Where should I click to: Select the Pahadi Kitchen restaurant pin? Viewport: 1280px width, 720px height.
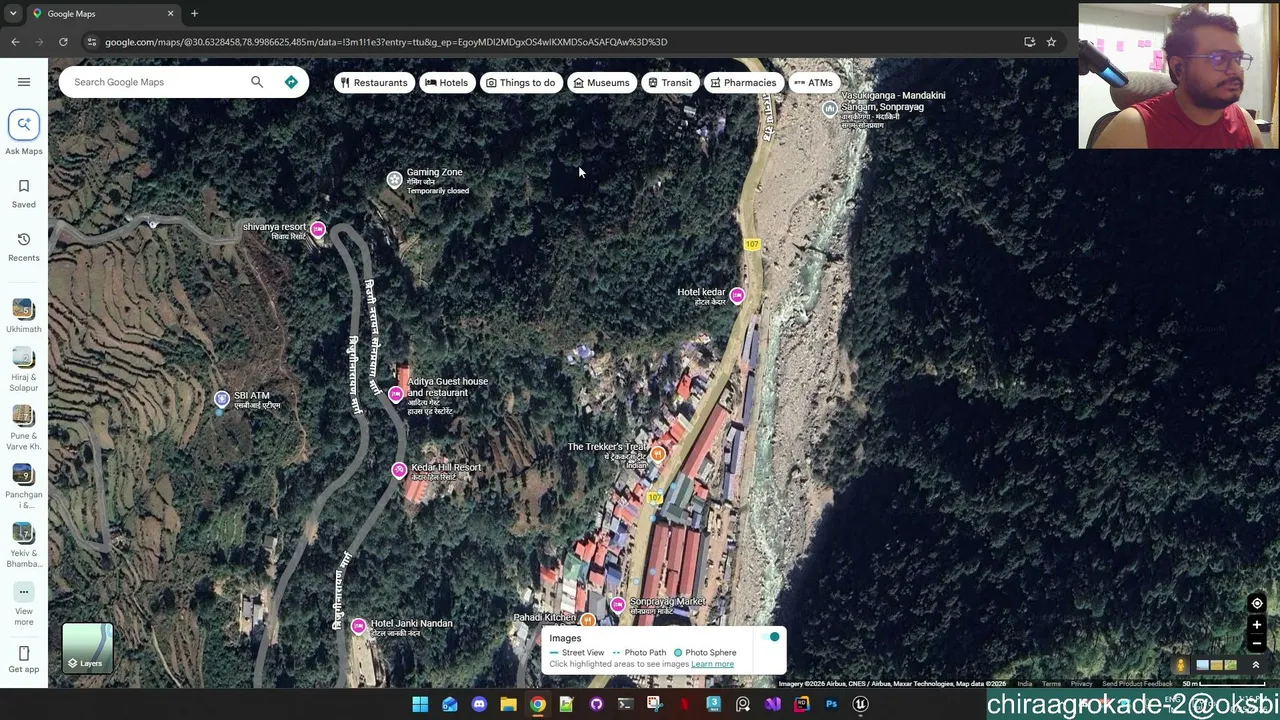click(588, 621)
